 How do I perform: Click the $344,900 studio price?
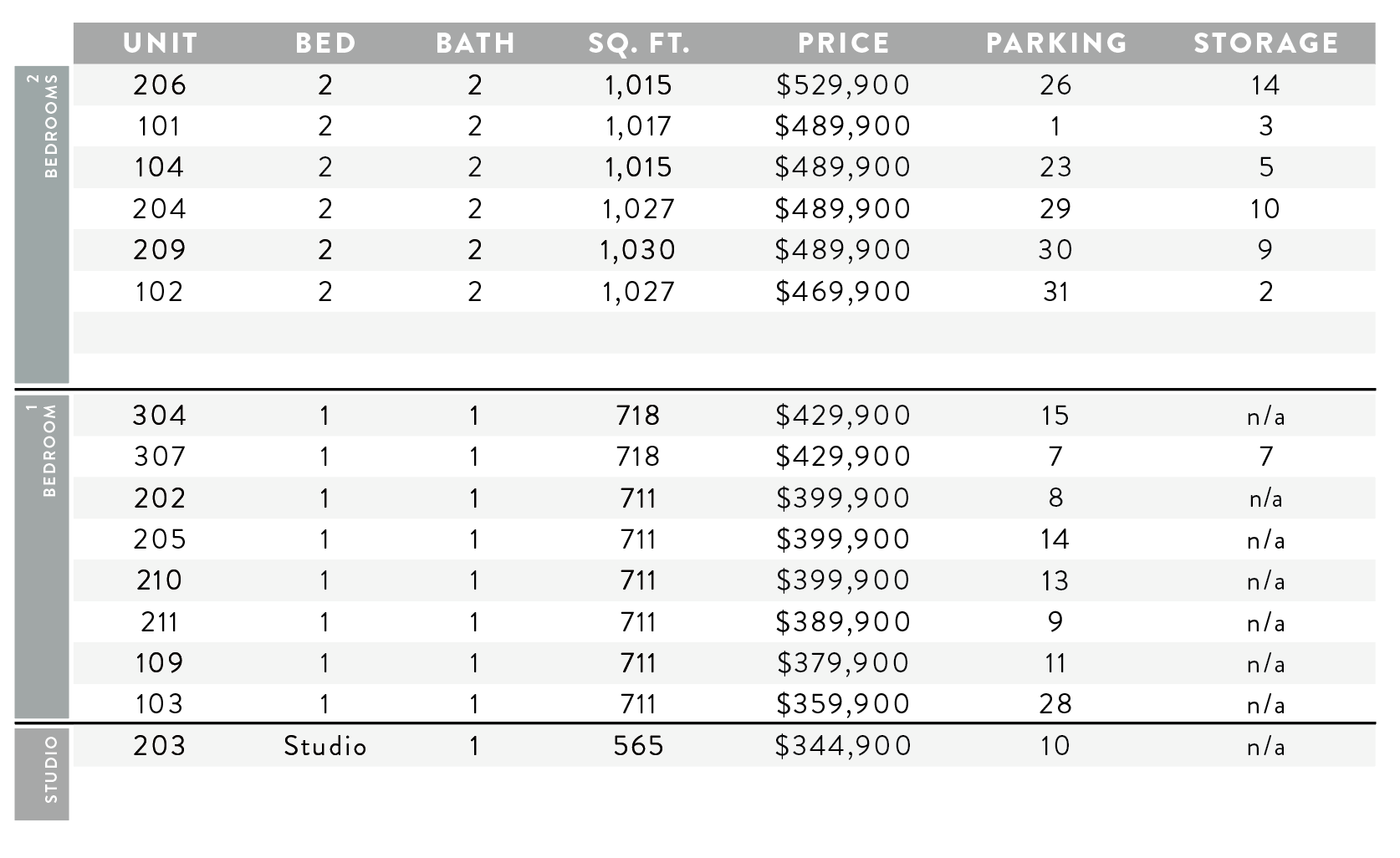pos(843,745)
